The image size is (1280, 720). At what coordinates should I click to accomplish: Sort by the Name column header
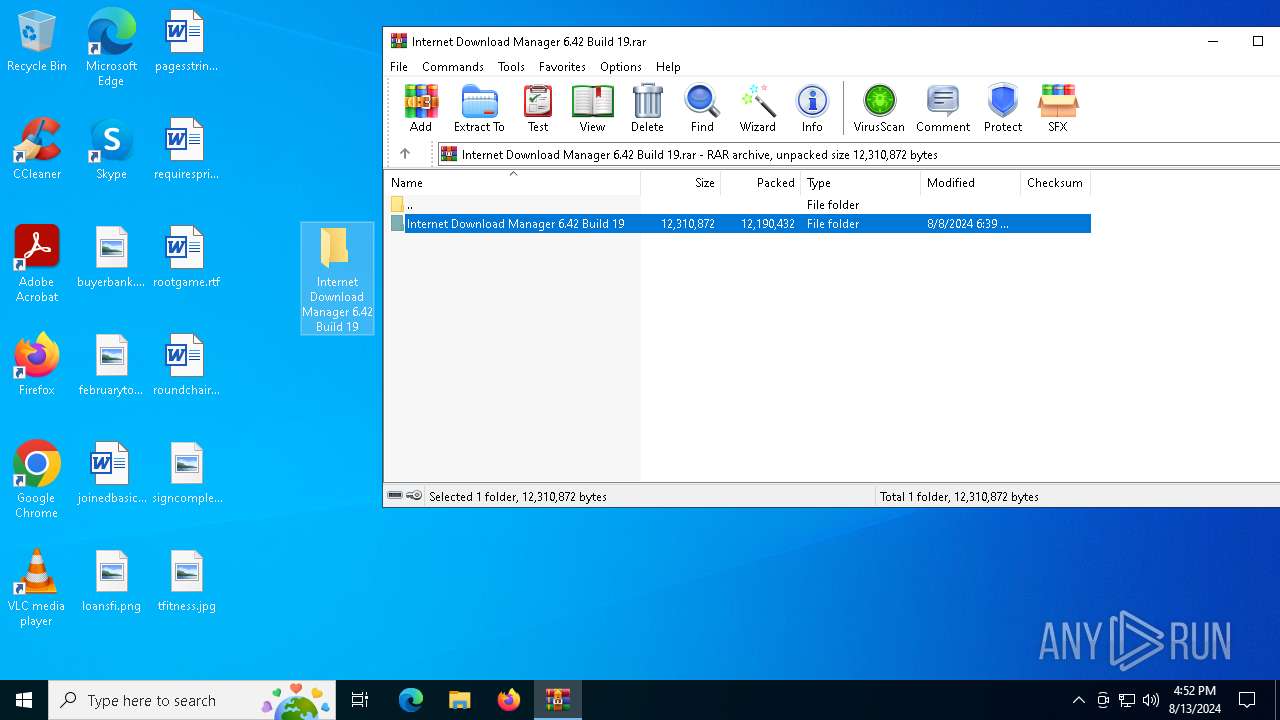coord(512,183)
